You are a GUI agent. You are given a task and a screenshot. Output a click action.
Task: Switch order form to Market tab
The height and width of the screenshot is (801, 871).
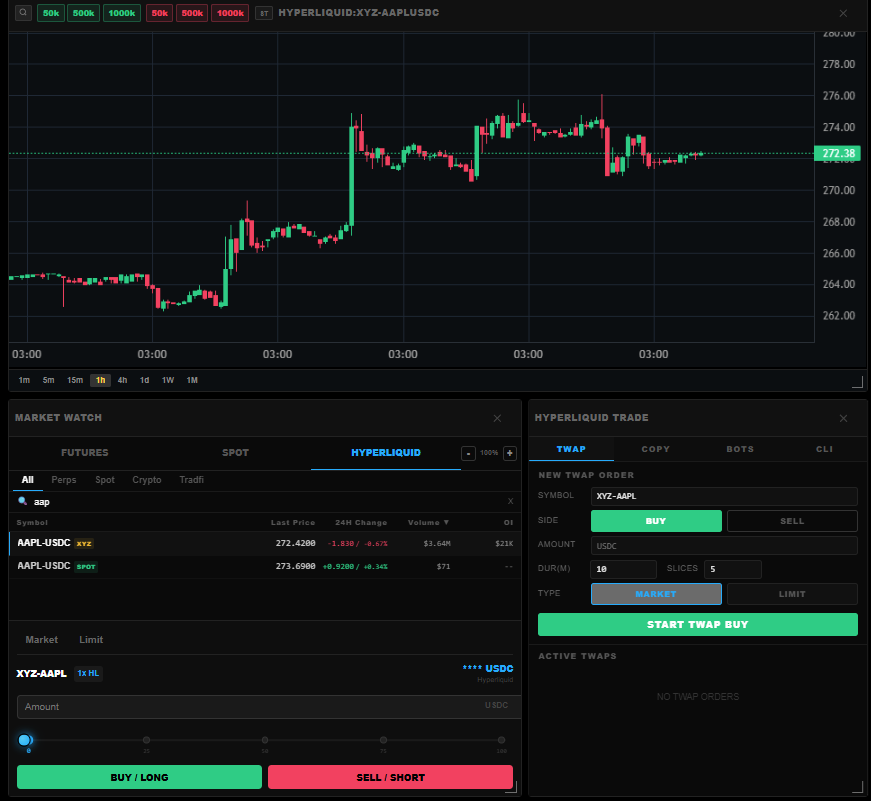[x=42, y=640]
